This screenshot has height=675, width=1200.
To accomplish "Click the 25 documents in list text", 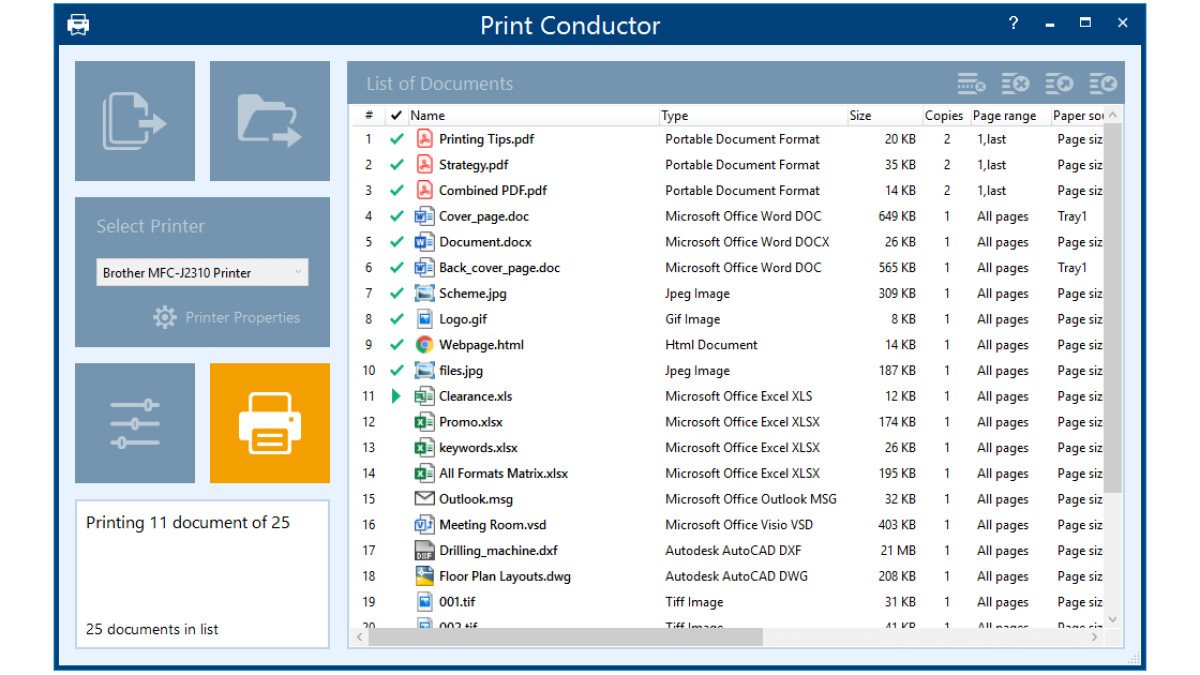I will 152,629.
